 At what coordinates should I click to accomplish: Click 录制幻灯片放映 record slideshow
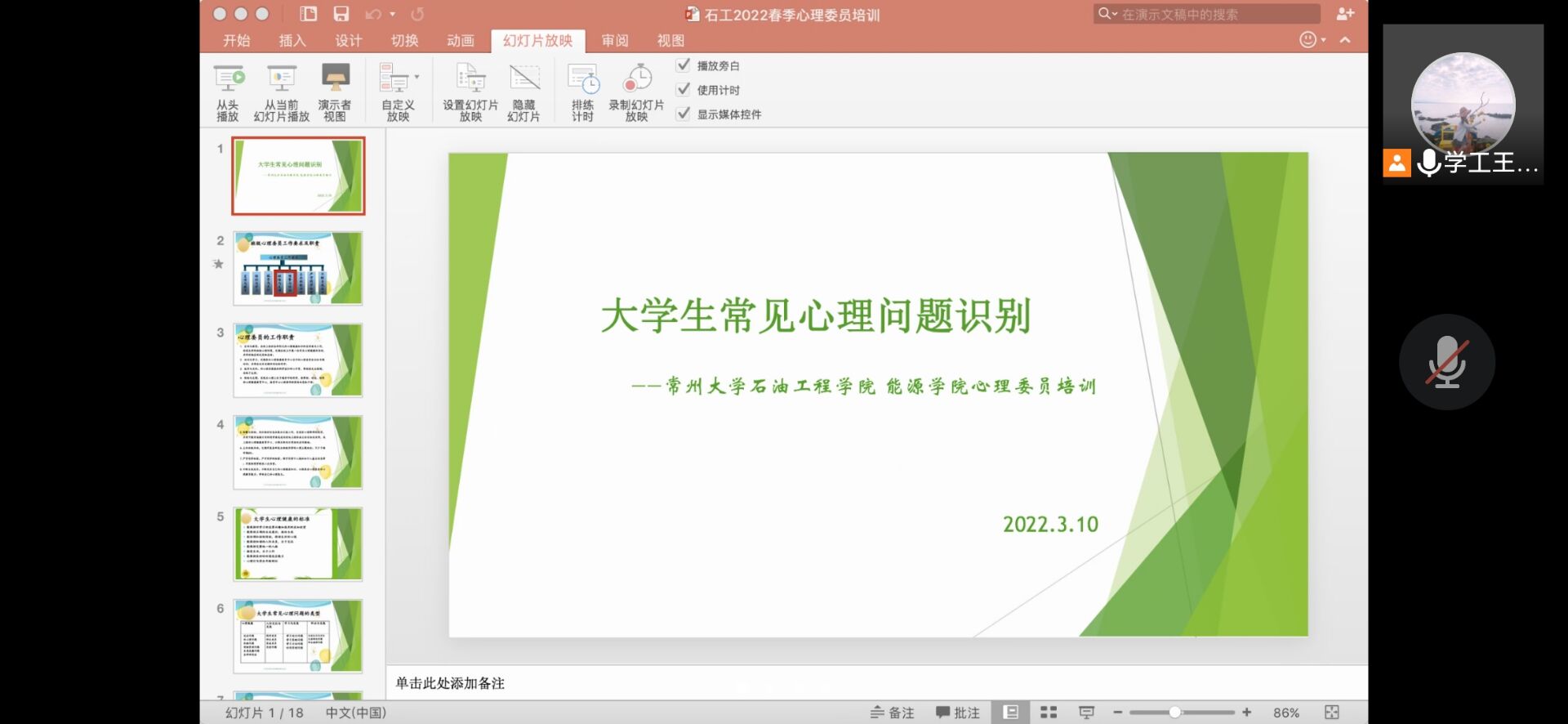point(637,79)
